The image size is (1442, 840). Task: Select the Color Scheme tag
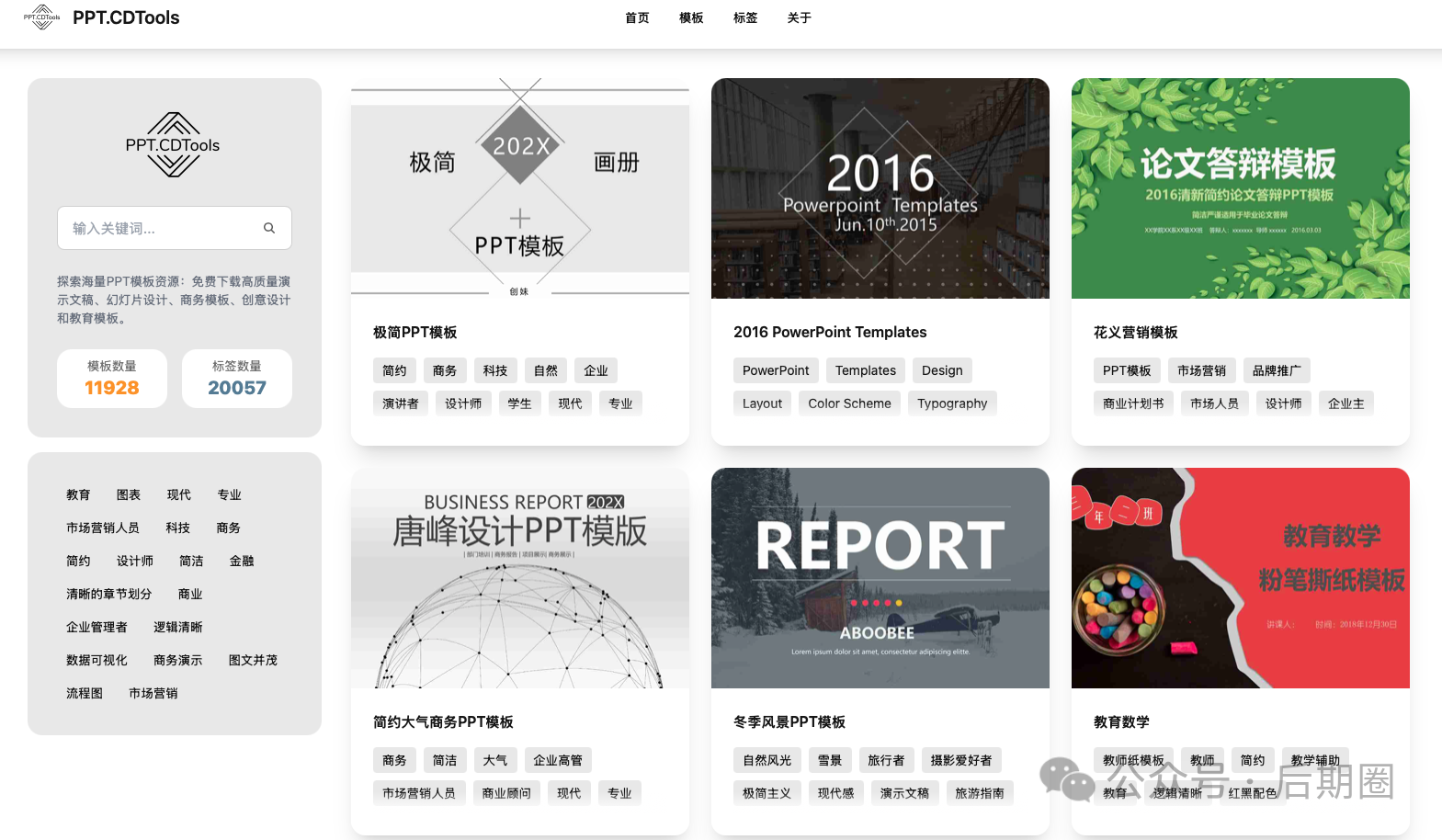[x=849, y=403]
